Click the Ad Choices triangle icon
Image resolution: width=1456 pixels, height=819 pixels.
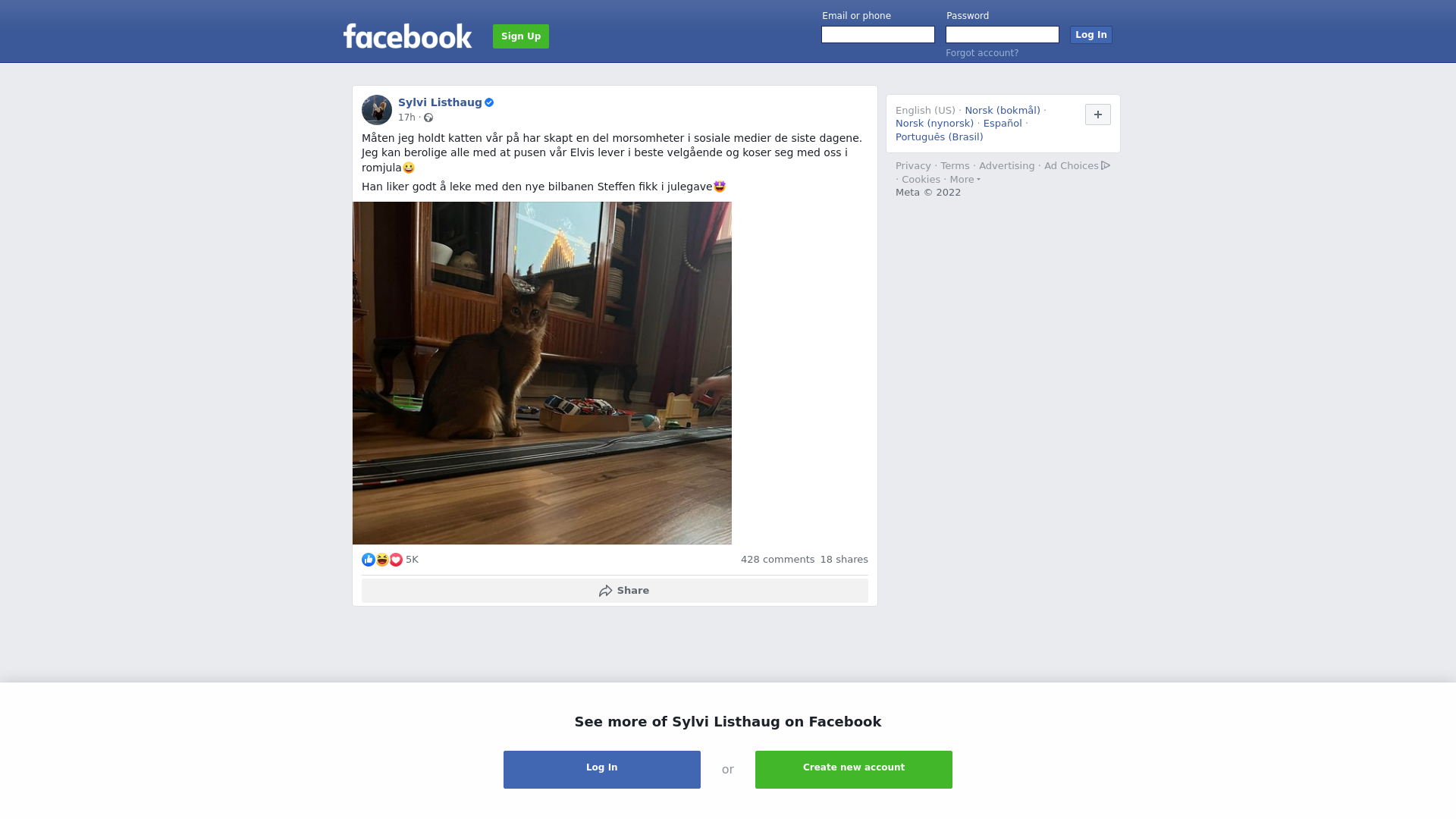point(1106,165)
